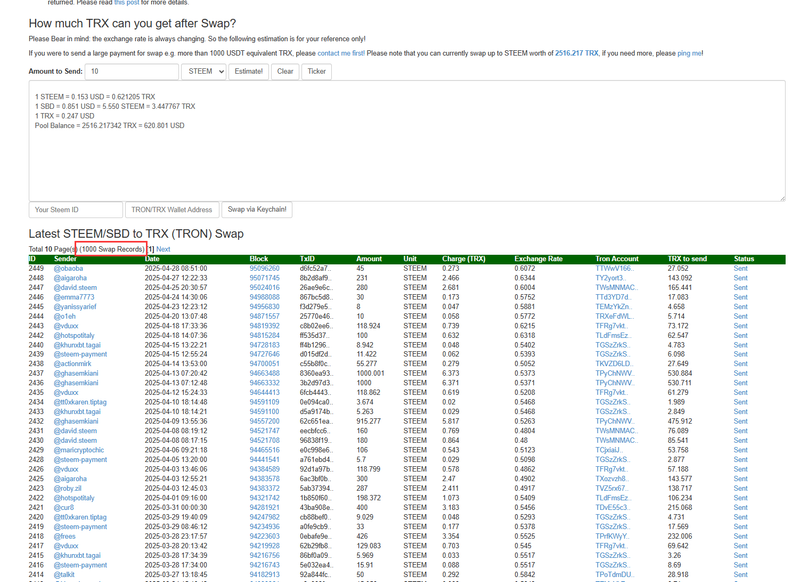Open block 94557200 link
Viewport: 800px width, 582px height.
[264, 421]
